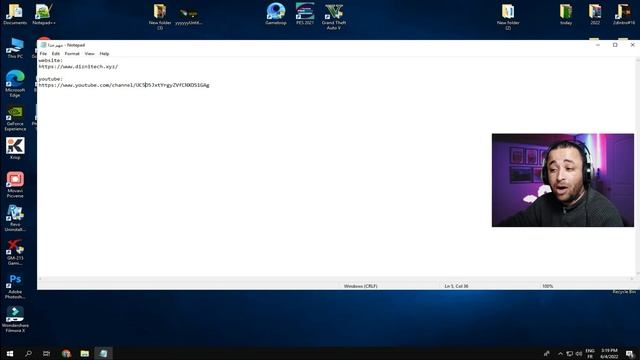Select the New folder (2) desktop icon
The height and width of the screenshot is (360, 640).
point(508,16)
